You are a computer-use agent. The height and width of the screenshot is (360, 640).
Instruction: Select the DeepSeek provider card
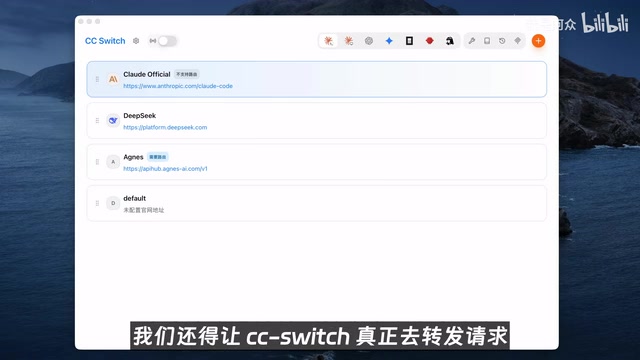click(x=317, y=121)
